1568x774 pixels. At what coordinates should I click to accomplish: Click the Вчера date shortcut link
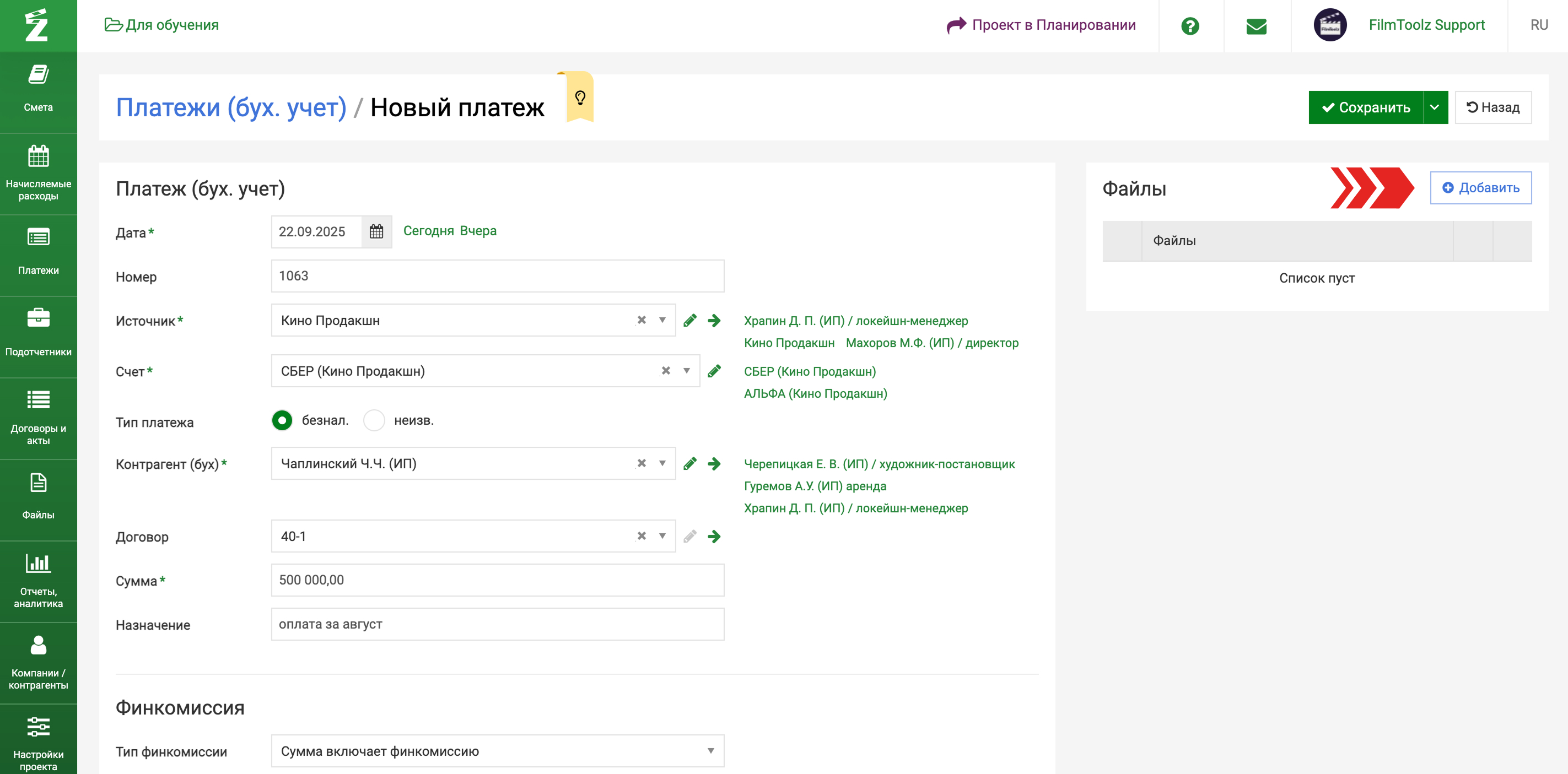478,231
